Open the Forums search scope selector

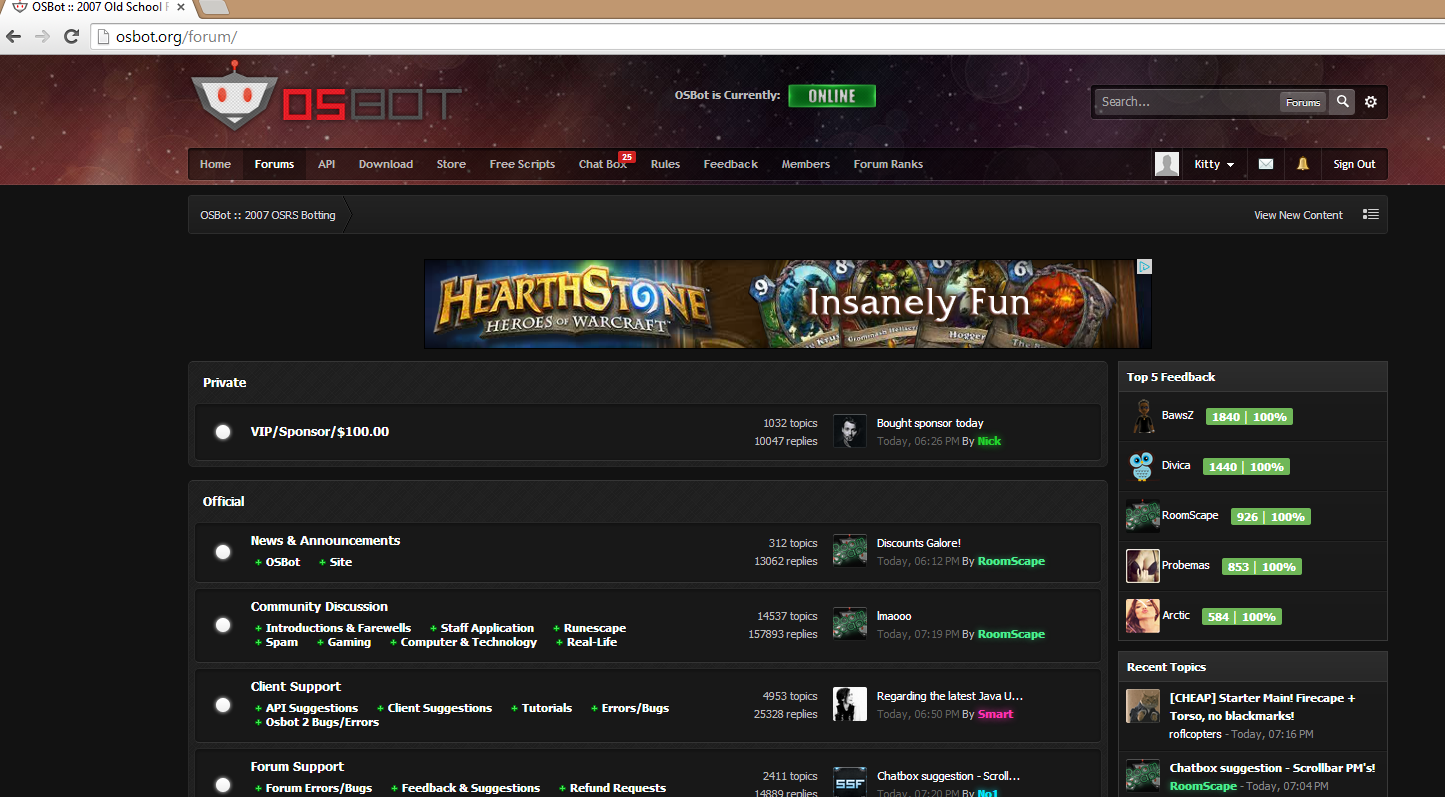(1303, 102)
